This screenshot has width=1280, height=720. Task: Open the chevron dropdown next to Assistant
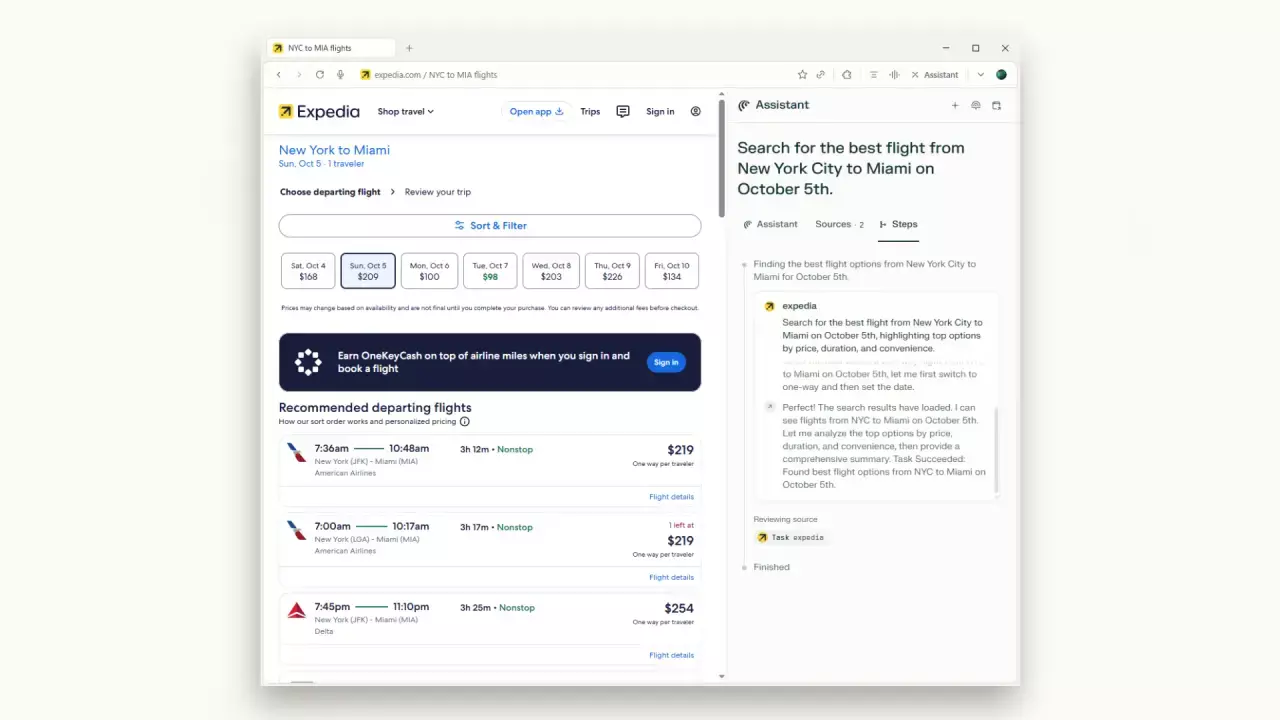click(x=981, y=75)
